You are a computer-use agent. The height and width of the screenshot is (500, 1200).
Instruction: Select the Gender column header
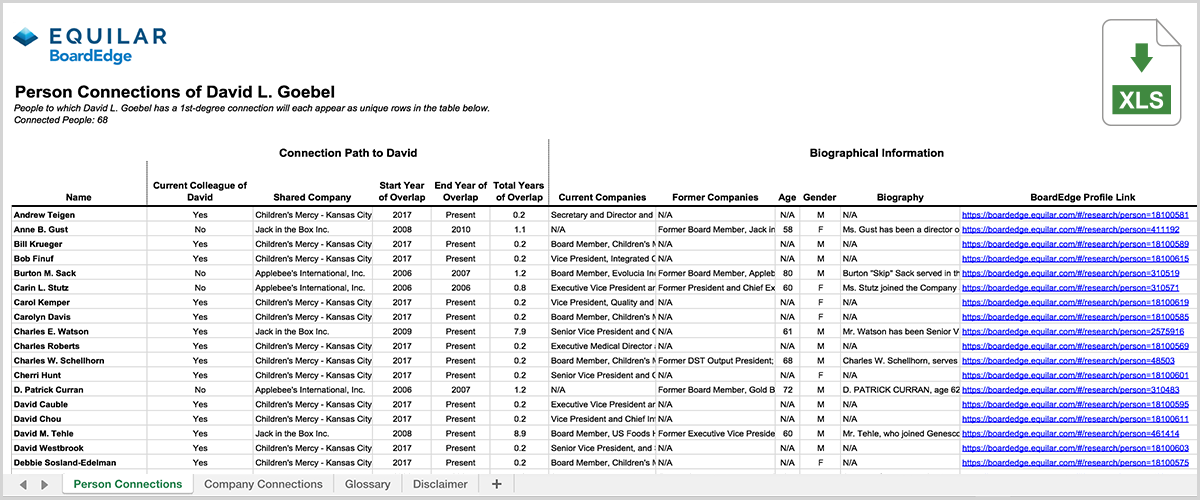point(819,198)
